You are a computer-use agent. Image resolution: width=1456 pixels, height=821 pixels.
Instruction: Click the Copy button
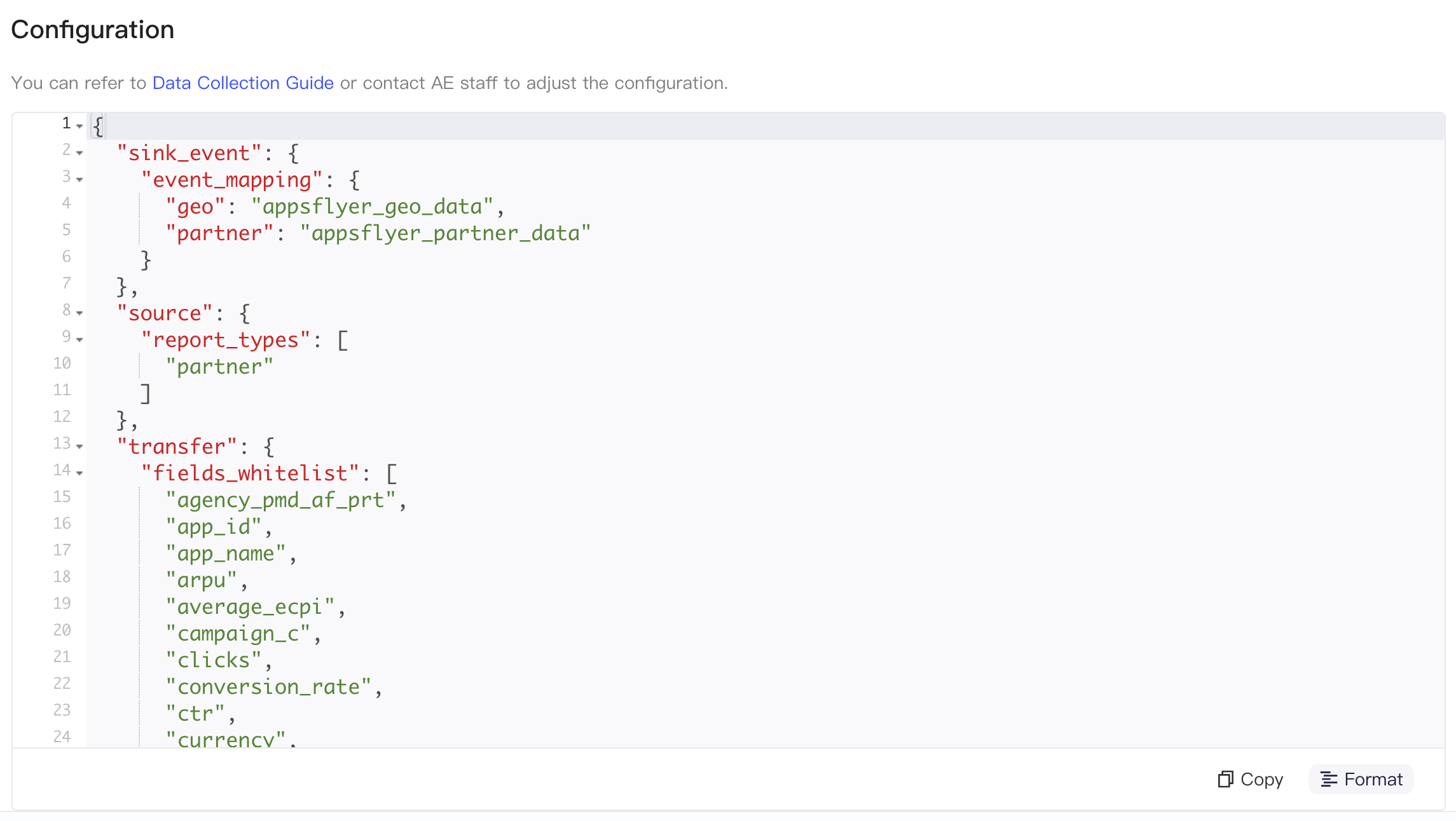[1251, 779]
